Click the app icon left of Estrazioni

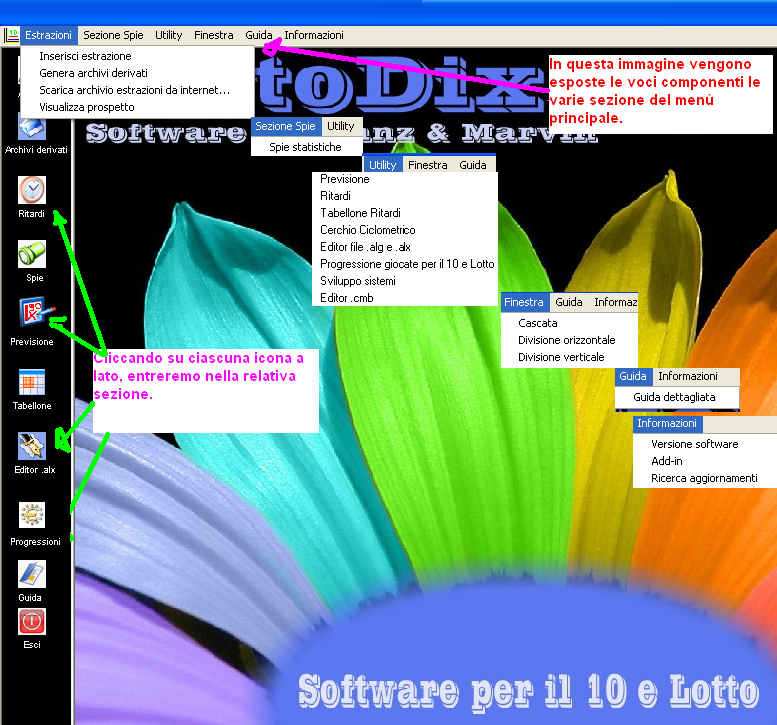click(11, 35)
